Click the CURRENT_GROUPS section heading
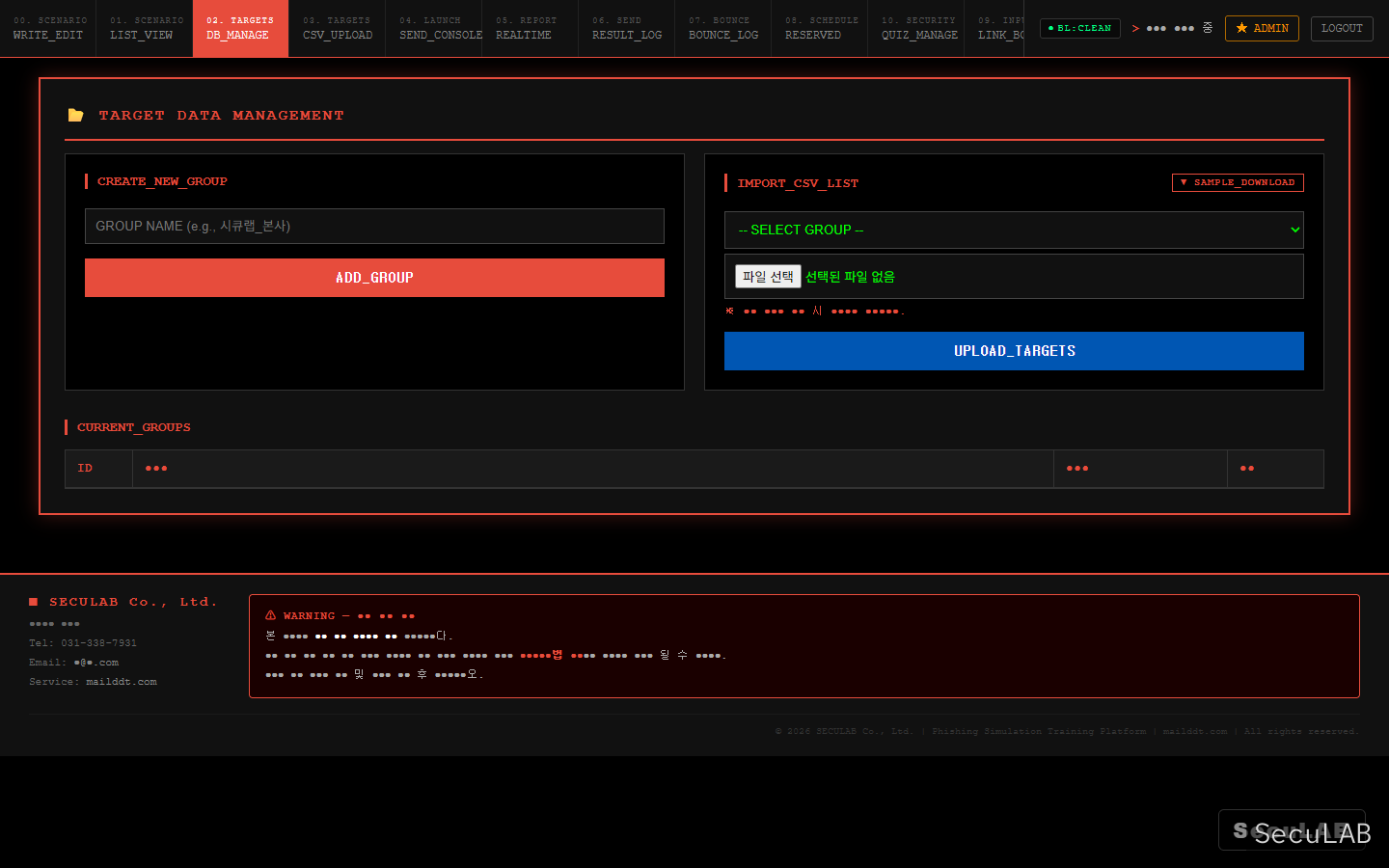The height and width of the screenshot is (868, 1389). 134,427
